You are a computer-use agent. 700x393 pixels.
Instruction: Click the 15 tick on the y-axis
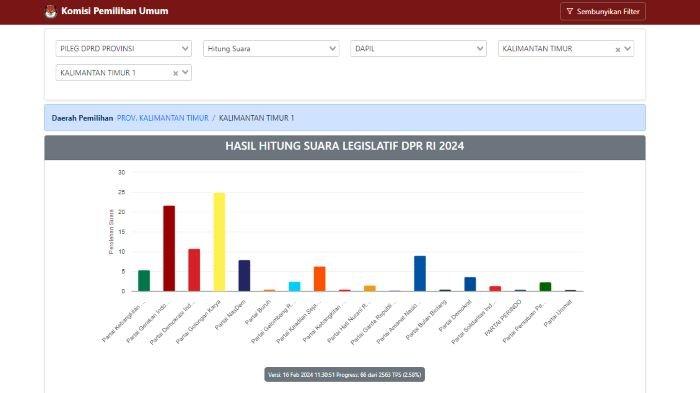tap(121, 232)
